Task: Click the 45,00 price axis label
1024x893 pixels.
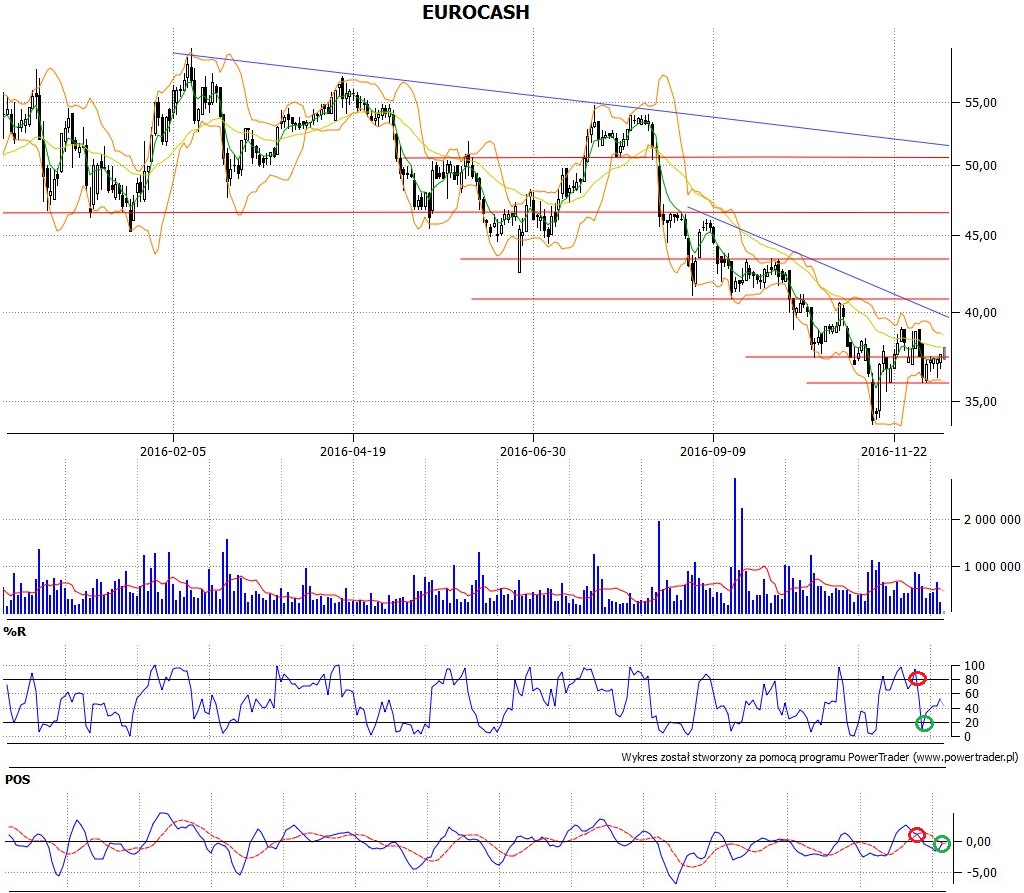Action: click(x=981, y=236)
